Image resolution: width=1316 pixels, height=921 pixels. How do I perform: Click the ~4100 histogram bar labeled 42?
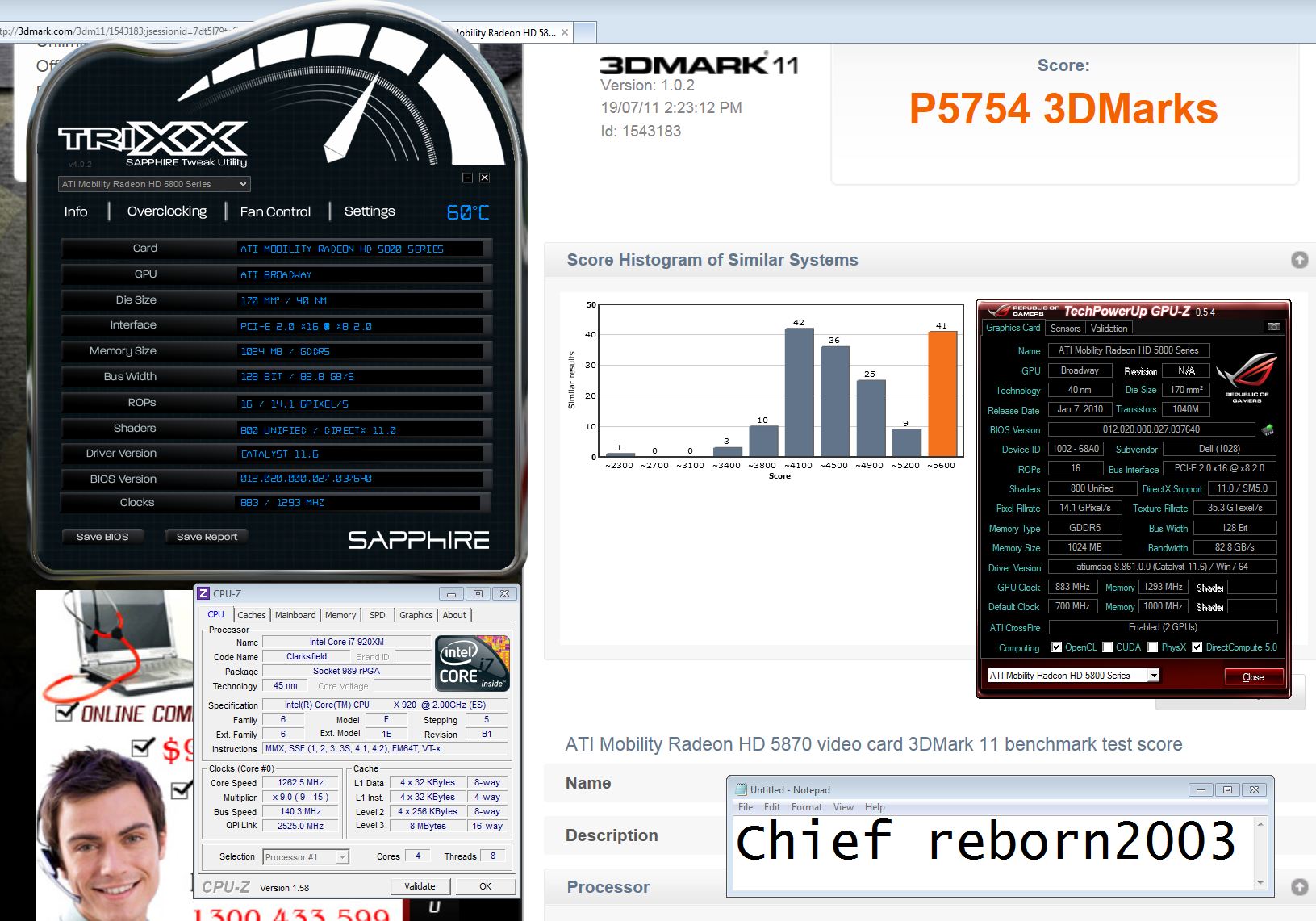[799, 392]
